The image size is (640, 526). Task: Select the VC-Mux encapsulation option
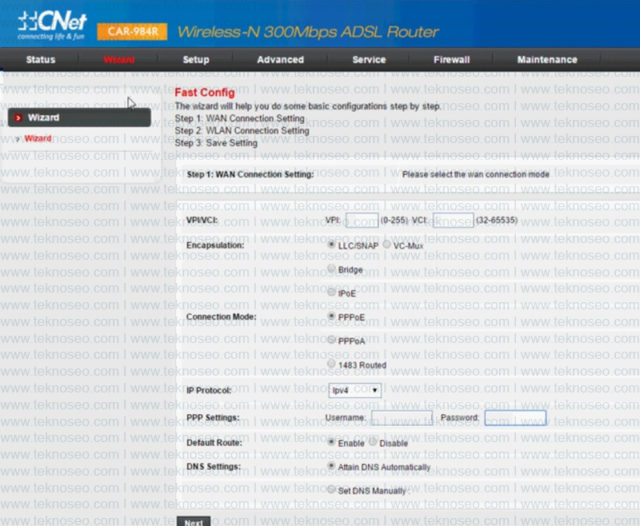pyautogui.click(x=387, y=244)
